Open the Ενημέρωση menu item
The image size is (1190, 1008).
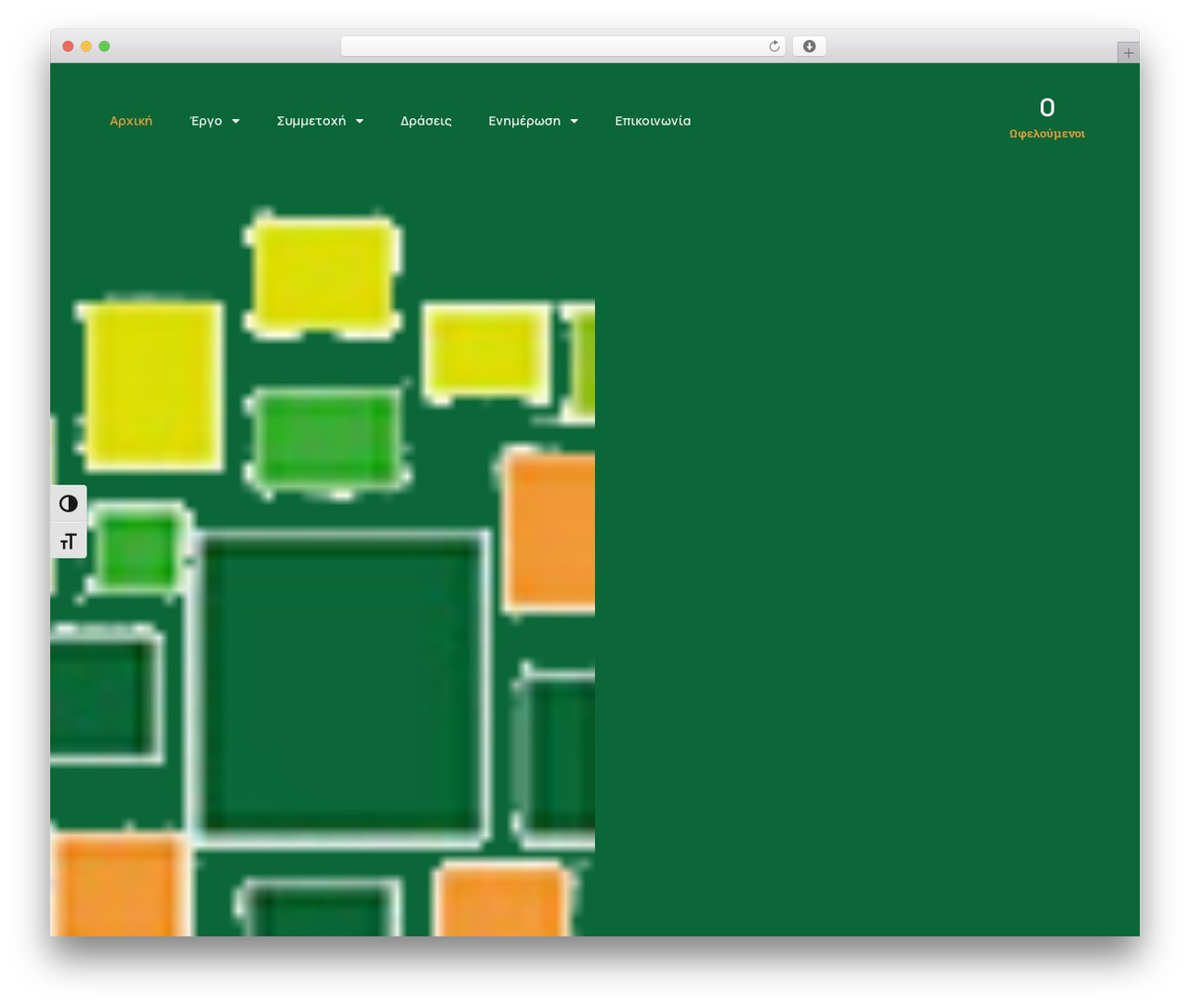[x=524, y=121]
